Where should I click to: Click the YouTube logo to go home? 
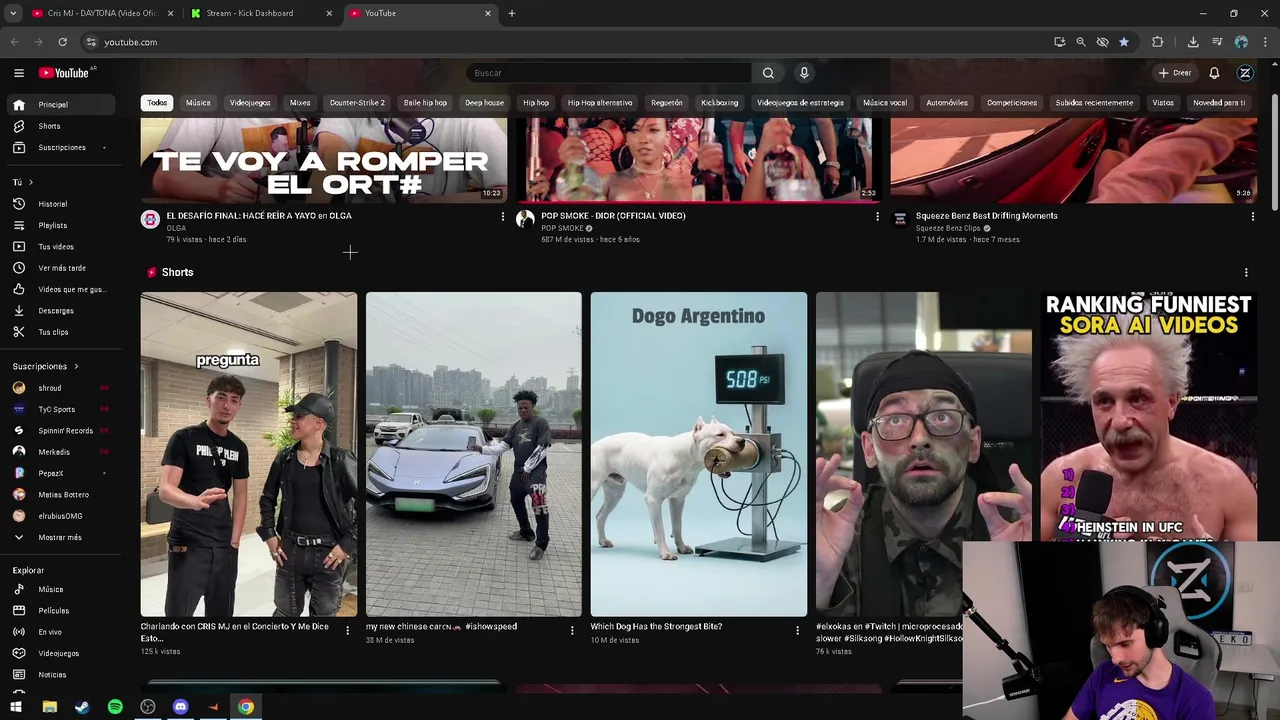pyautogui.click(x=65, y=73)
